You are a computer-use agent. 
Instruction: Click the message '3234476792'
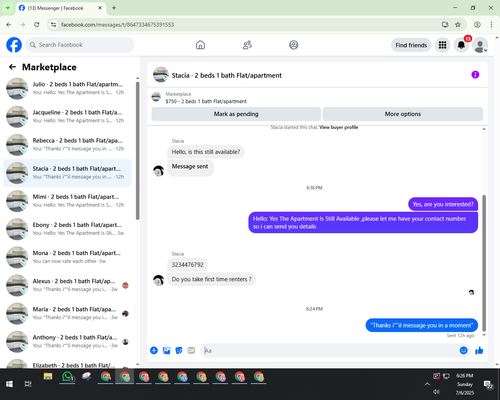[187, 265]
